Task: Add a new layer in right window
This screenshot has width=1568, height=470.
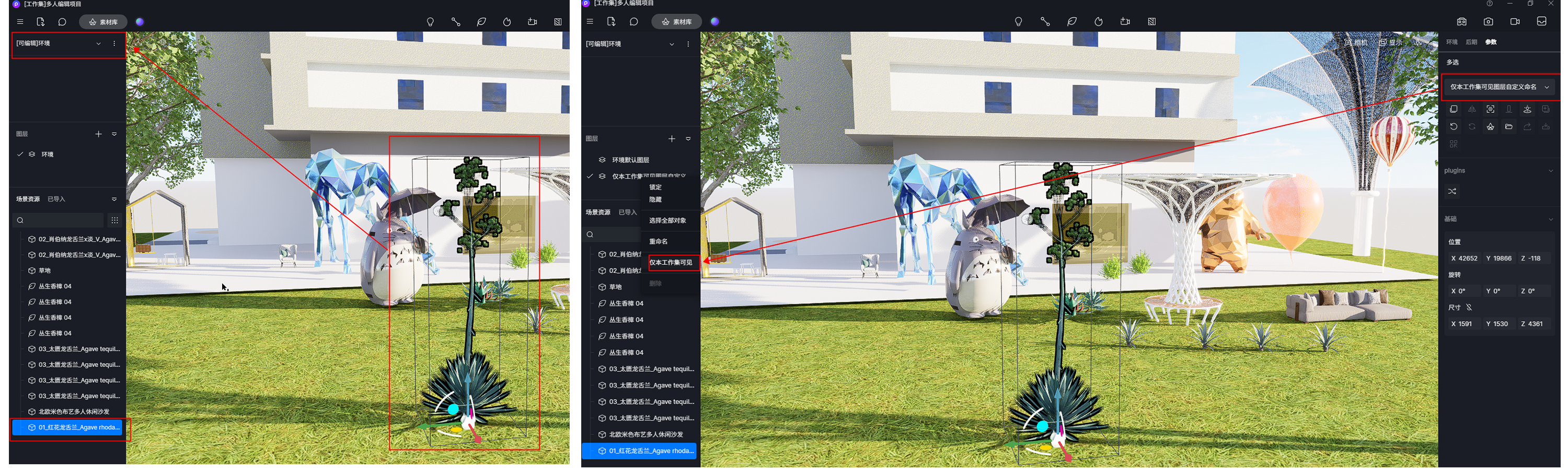Action: pos(672,138)
